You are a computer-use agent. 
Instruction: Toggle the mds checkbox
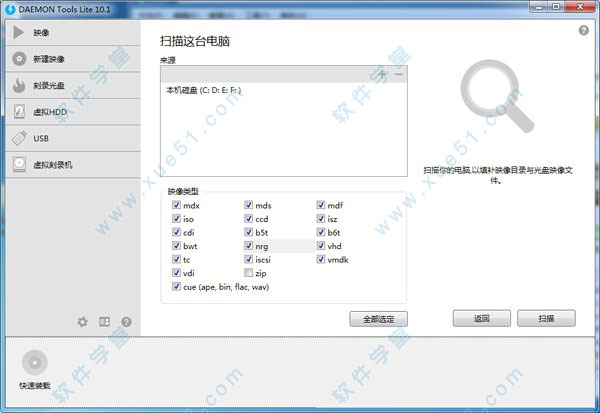point(248,205)
